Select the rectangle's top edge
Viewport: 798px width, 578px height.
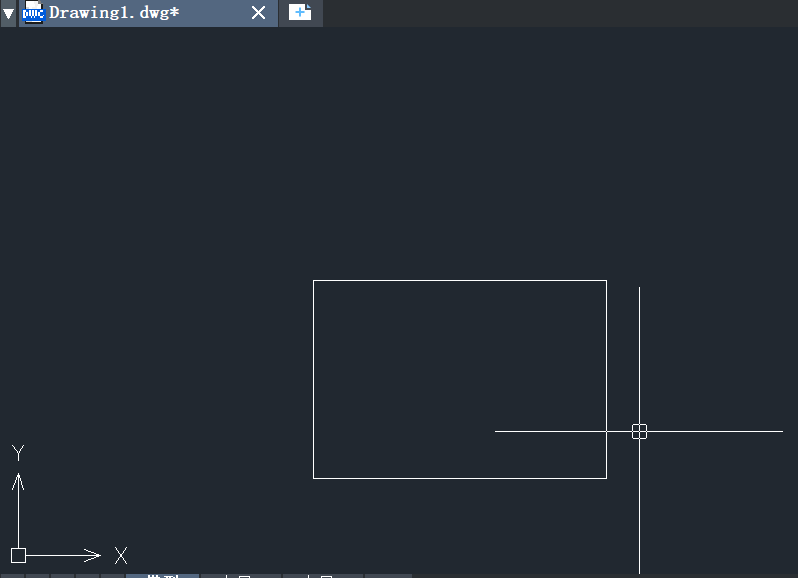tap(460, 280)
